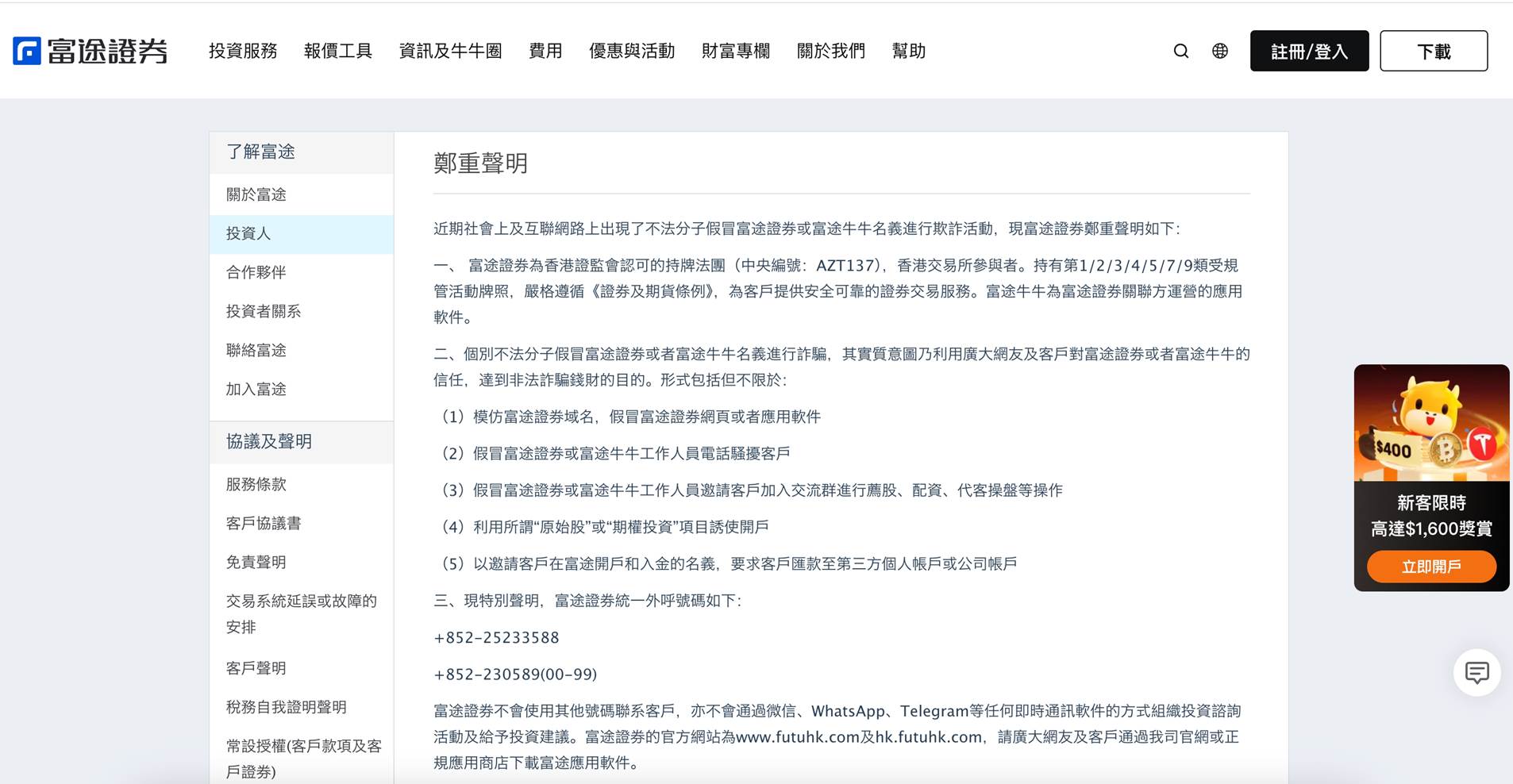
Task: Open the 投資服務 menu
Action: point(243,51)
